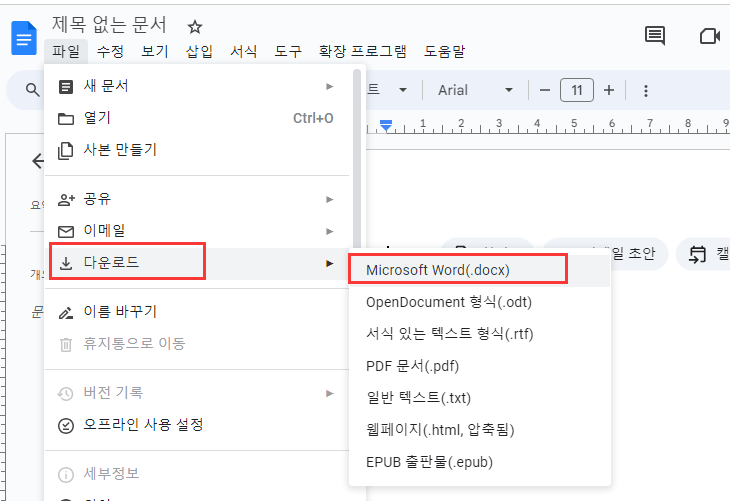Open the three-dot more options toolbar icon
Image resolution: width=730 pixels, height=501 pixels.
click(646, 91)
